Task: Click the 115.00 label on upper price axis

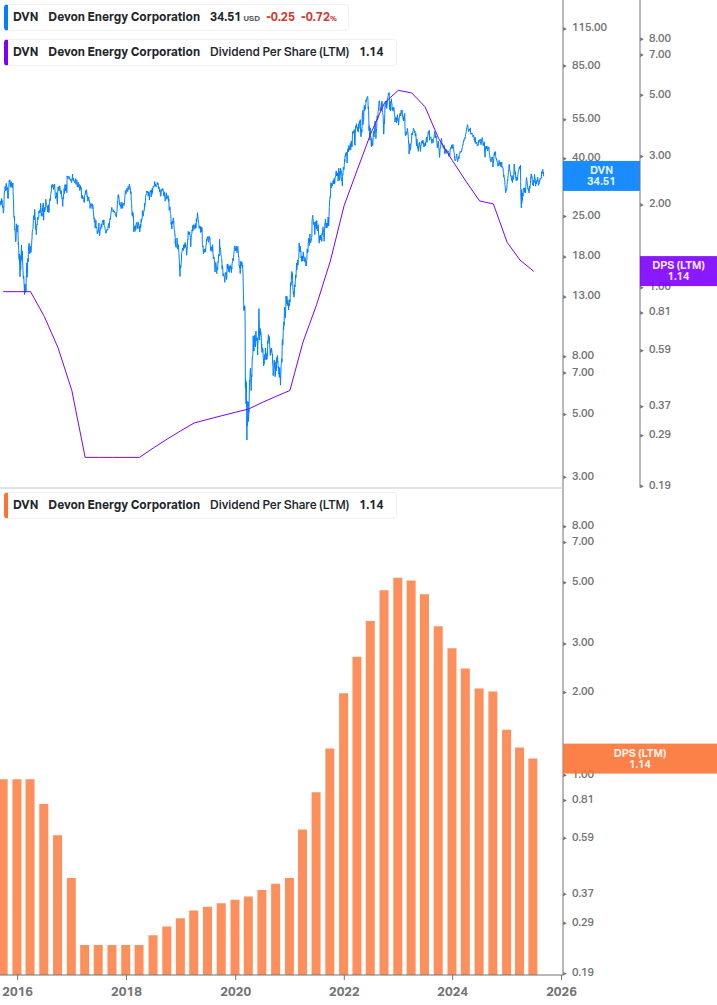Action: (x=589, y=28)
